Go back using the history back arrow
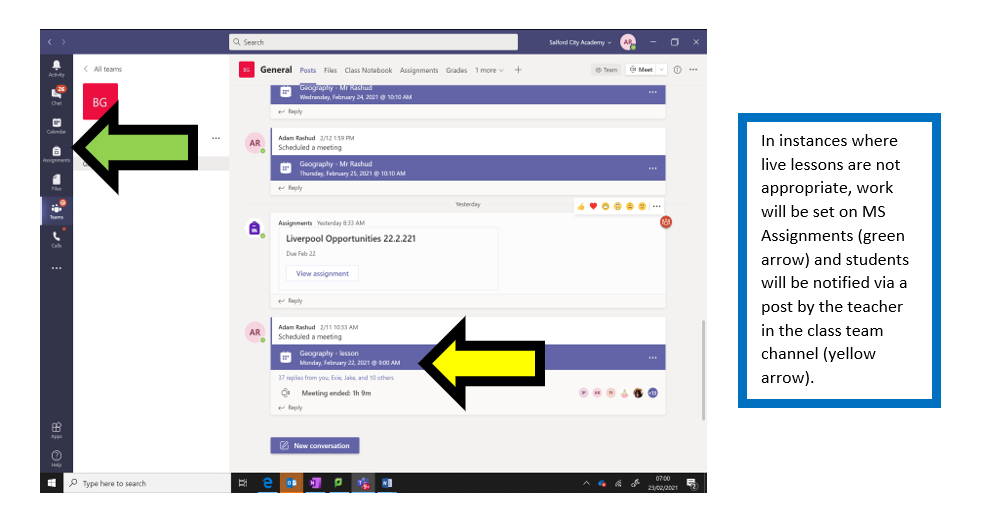 [50, 42]
